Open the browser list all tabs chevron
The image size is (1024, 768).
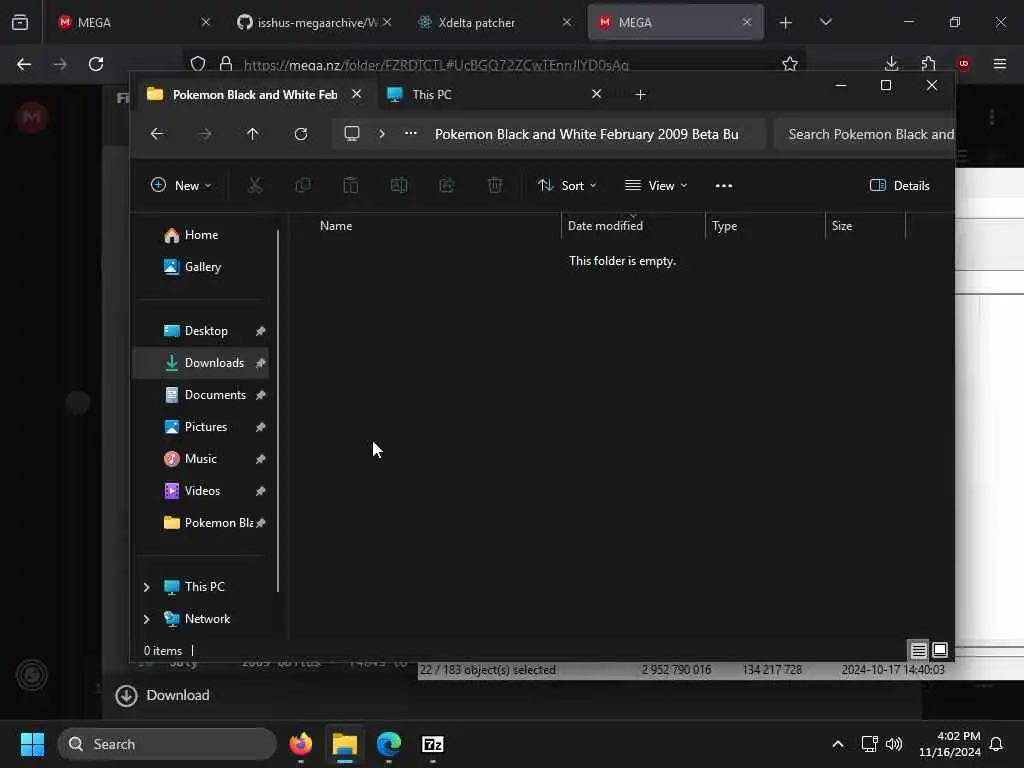[x=825, y=22]
